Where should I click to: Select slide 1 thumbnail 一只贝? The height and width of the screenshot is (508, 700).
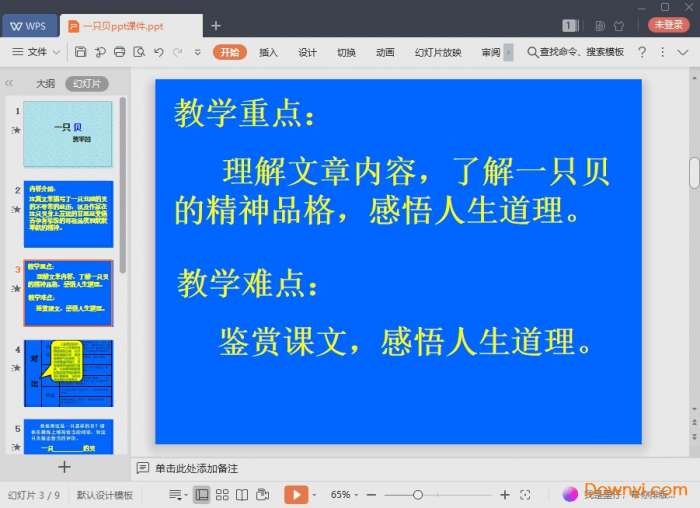tap(68, 134)
